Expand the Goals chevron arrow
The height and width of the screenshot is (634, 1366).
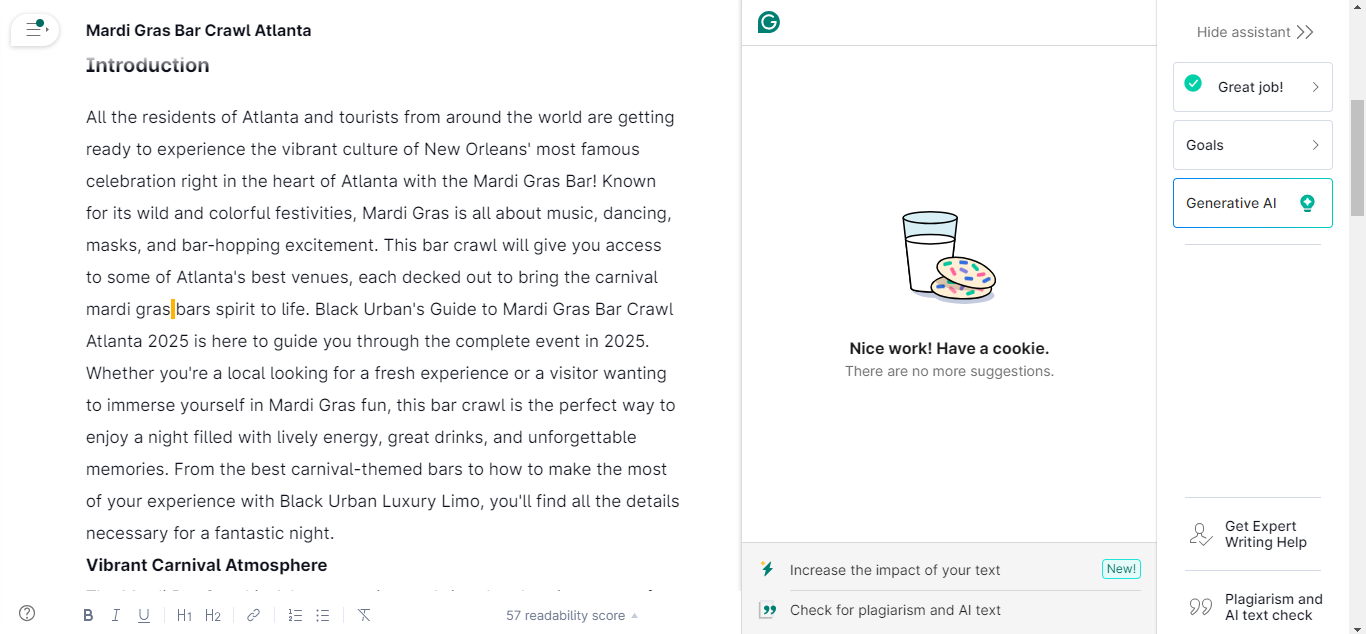[1315, 145]
